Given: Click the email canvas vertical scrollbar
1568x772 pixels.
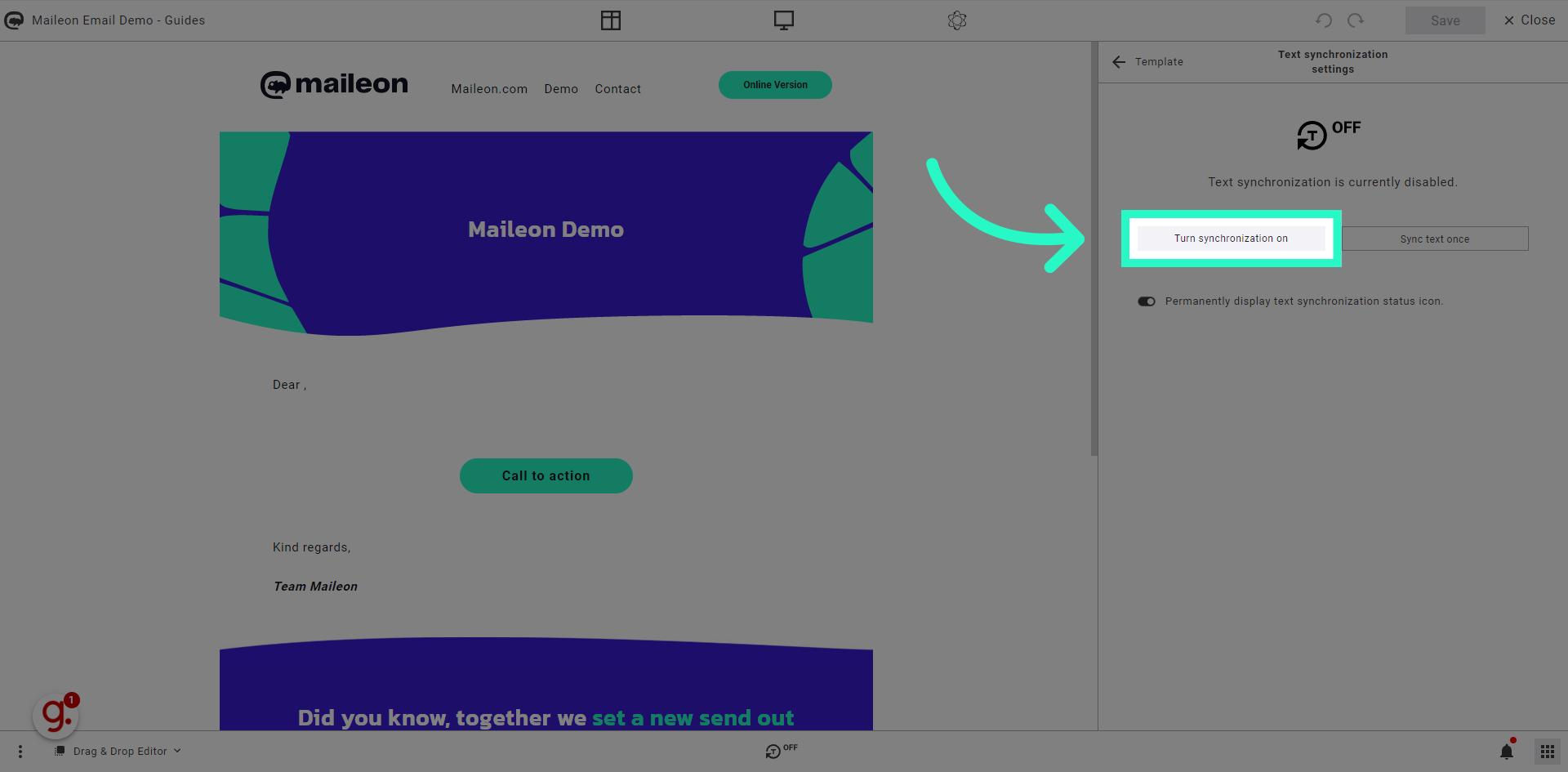Looking at the screenshot, I should click(x=1094, y=249).
